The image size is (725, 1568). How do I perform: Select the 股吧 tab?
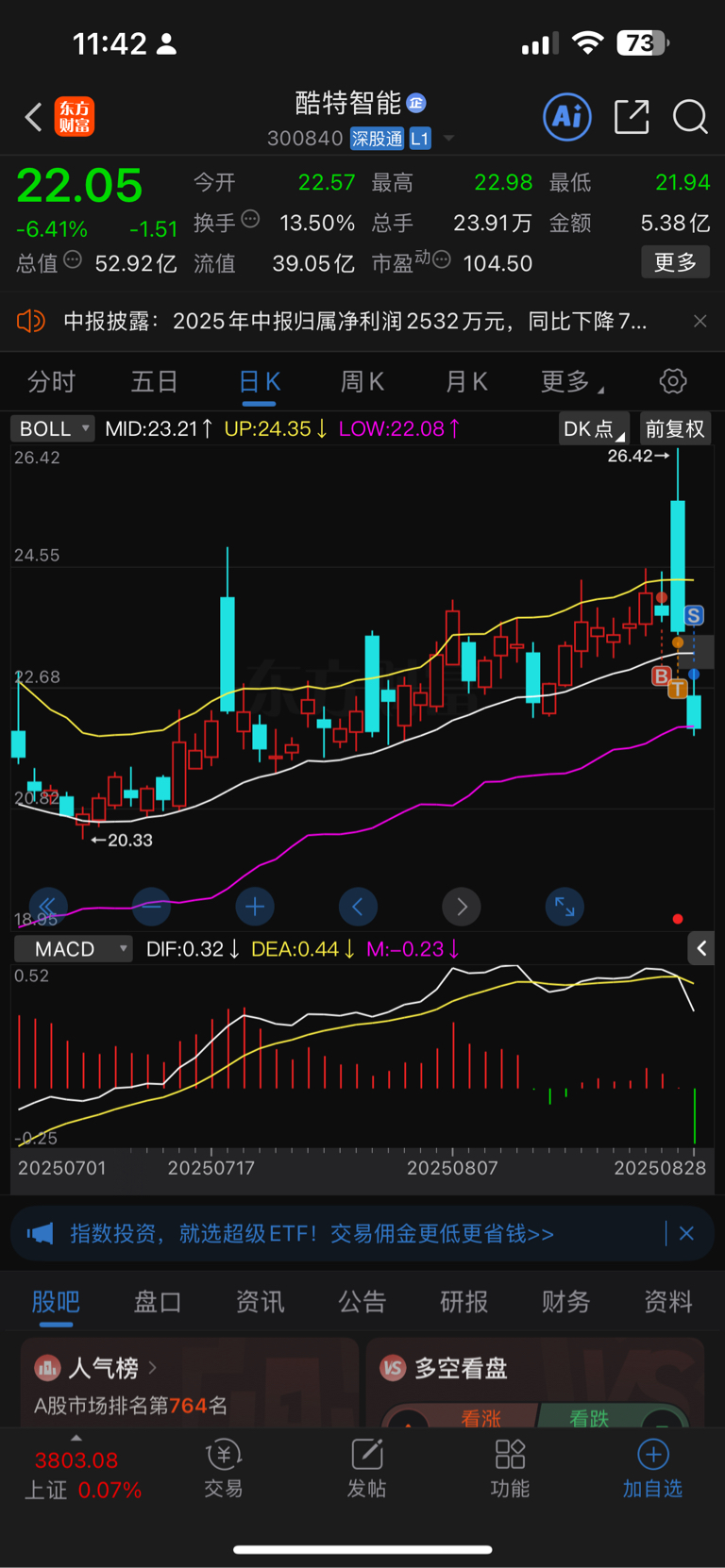pos(56,1302)
